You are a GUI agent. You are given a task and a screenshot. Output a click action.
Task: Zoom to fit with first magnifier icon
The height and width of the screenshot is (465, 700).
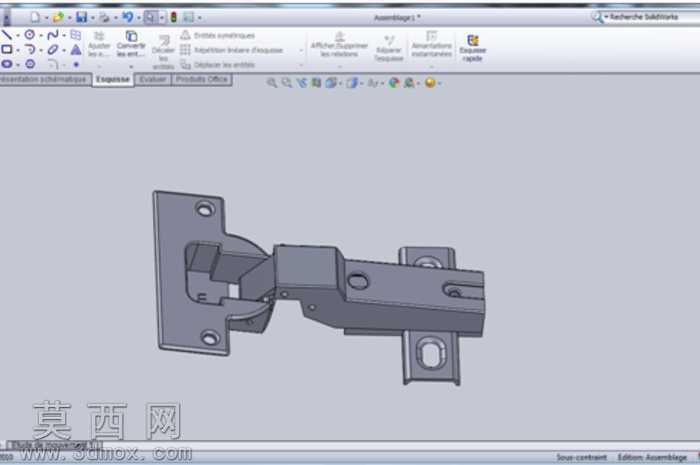(271, 83)
